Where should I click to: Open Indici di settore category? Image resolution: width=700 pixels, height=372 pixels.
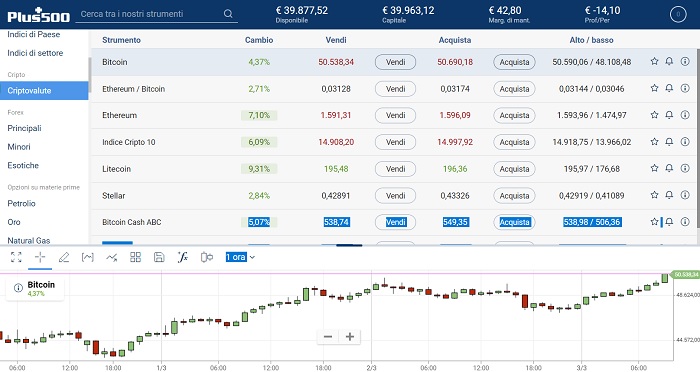[x=35, y=53]
